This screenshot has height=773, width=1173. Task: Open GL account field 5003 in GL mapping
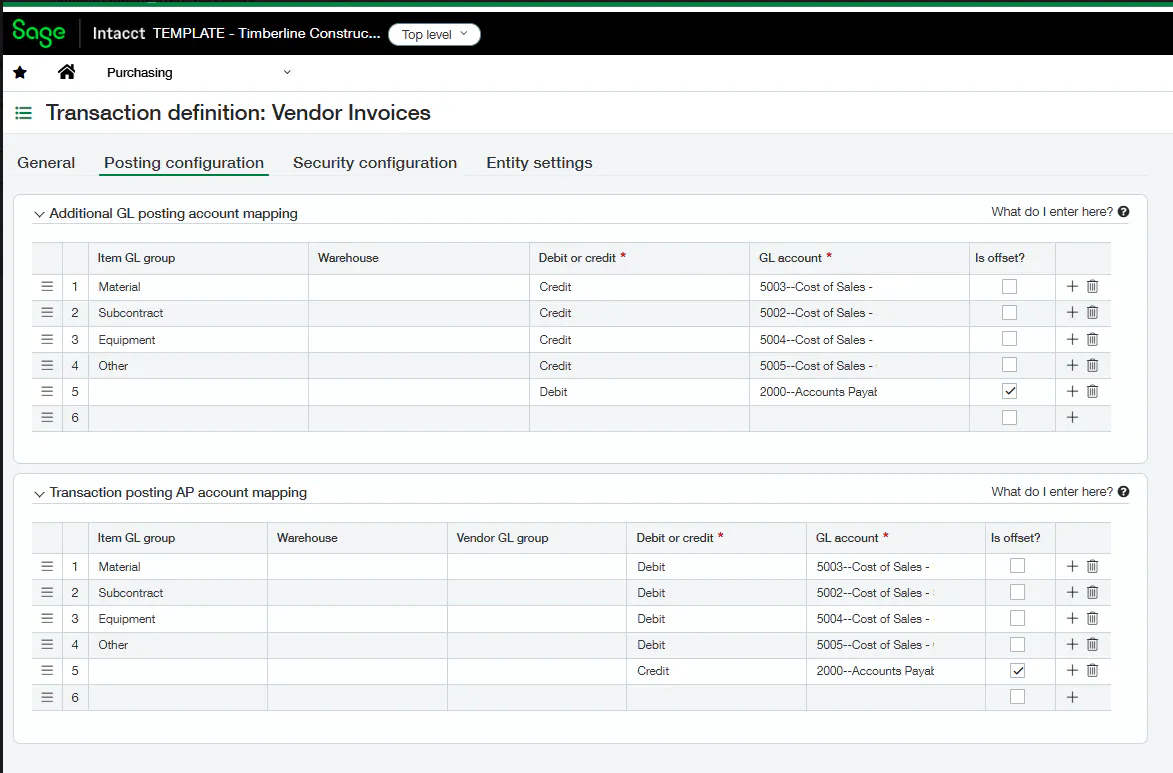[859, 287]
